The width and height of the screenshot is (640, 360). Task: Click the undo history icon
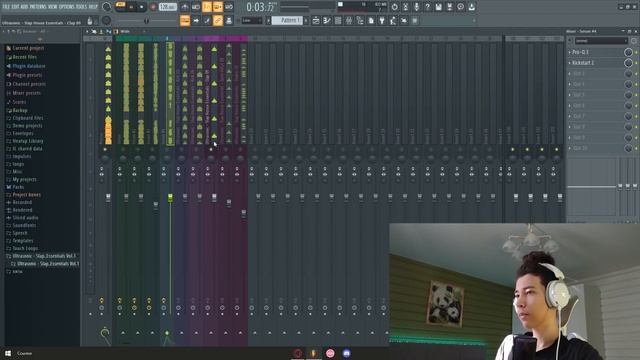tap(394, 7)
